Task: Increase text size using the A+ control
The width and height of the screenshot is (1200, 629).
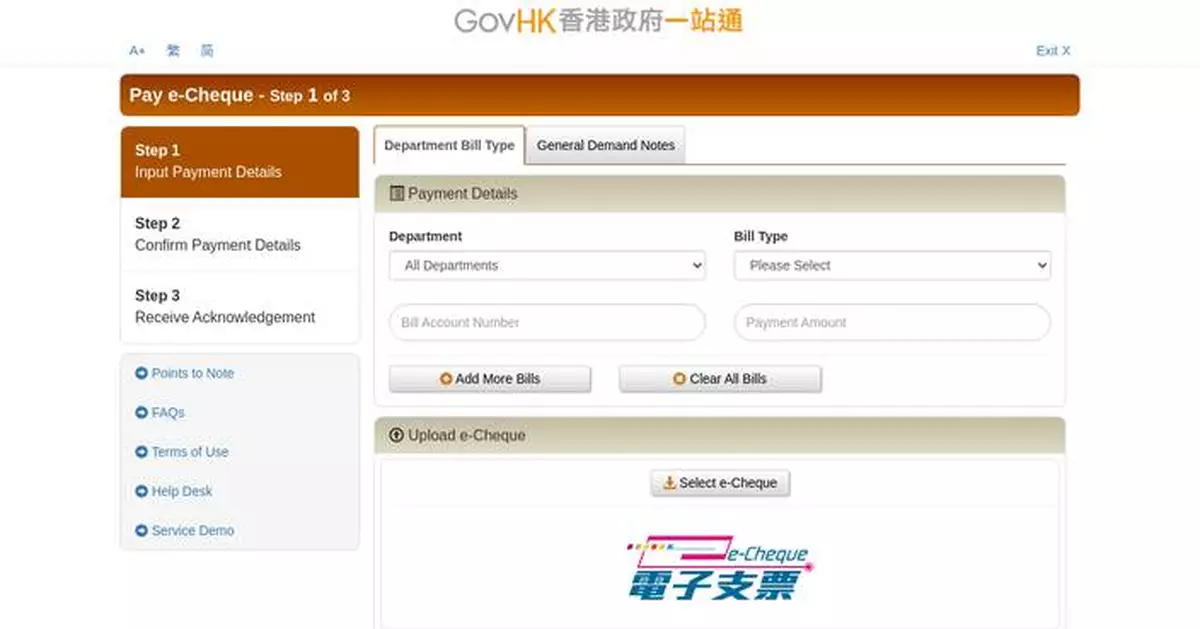Action: click(137, 50)
